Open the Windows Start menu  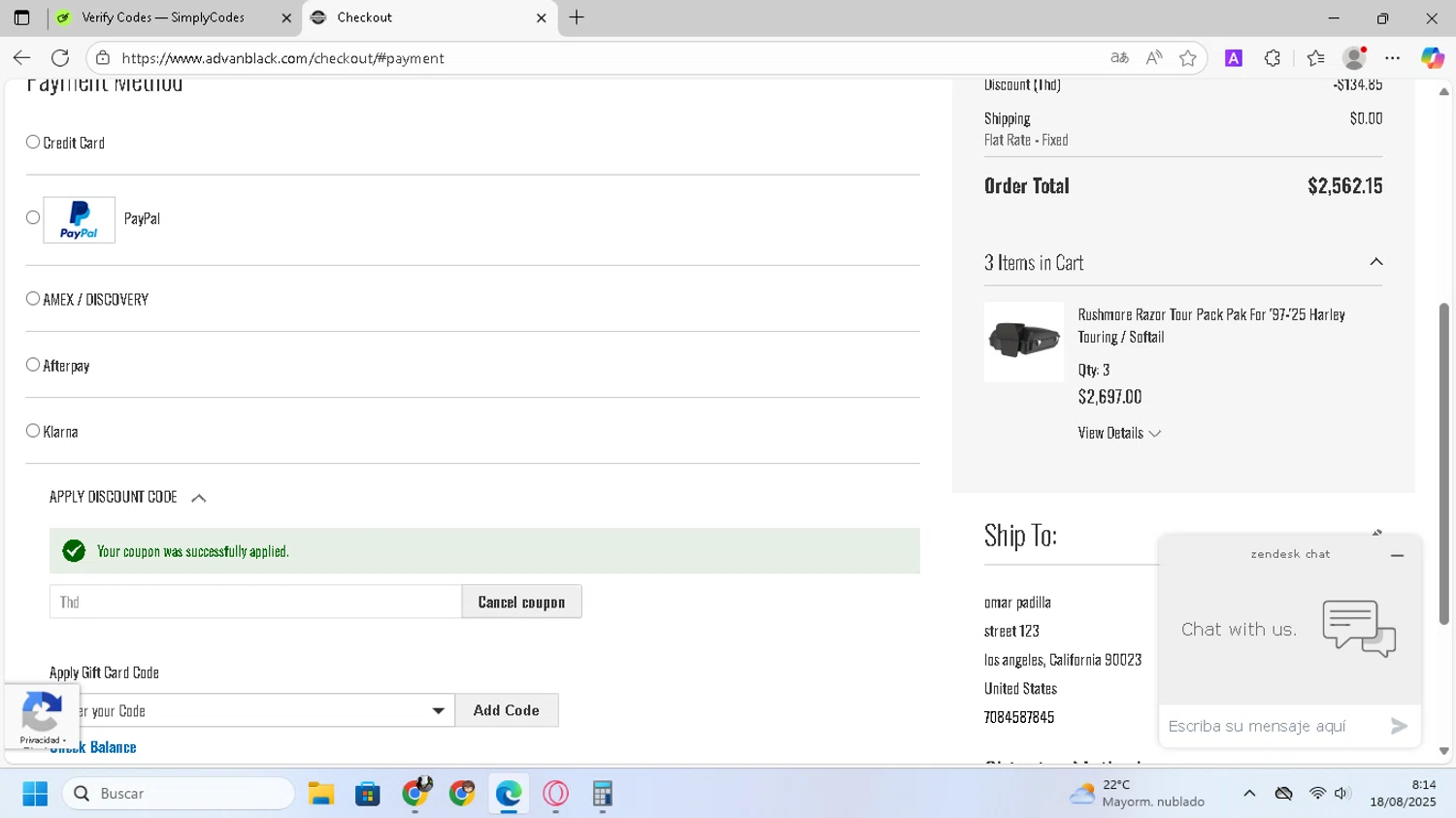click(35, 794)
